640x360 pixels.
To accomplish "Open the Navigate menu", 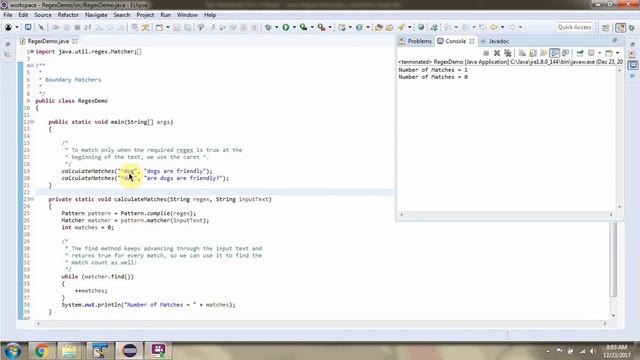I will point(96,15).
